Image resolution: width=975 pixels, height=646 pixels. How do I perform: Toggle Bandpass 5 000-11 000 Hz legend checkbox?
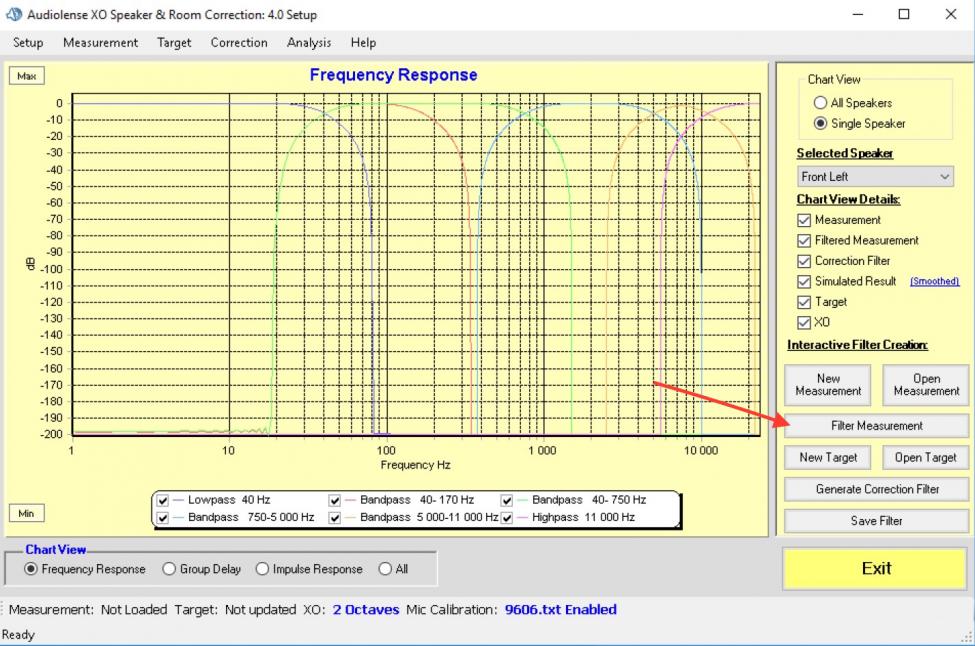[x=335, y=517]
